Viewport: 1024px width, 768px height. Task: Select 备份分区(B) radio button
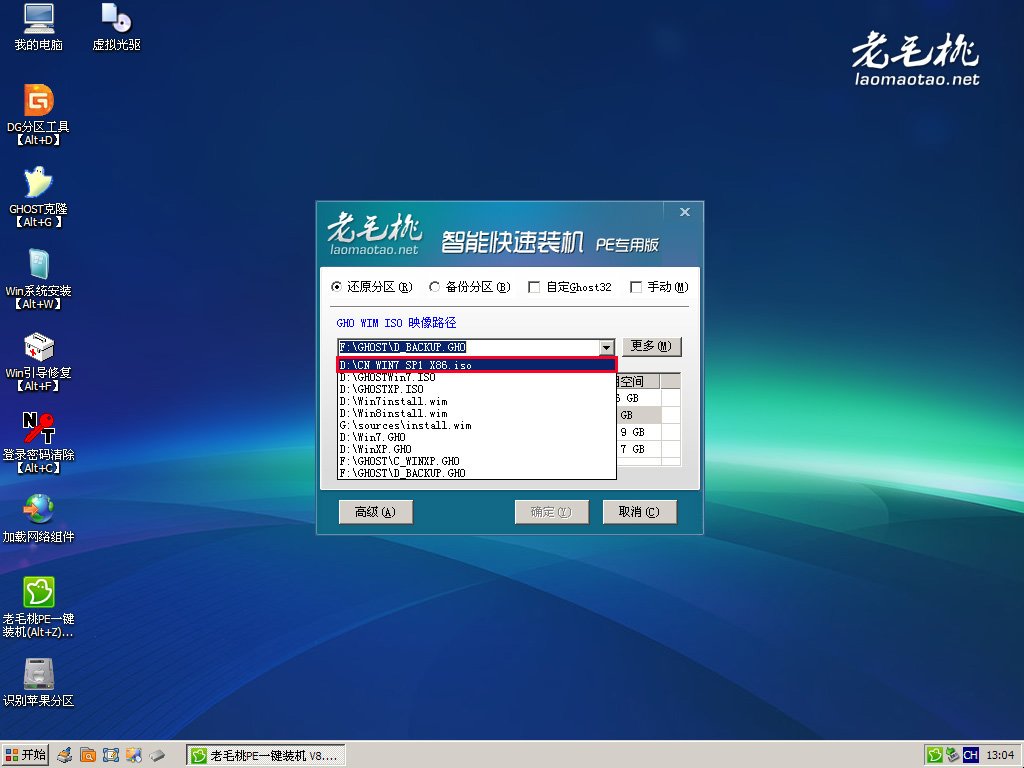[470, 287]
